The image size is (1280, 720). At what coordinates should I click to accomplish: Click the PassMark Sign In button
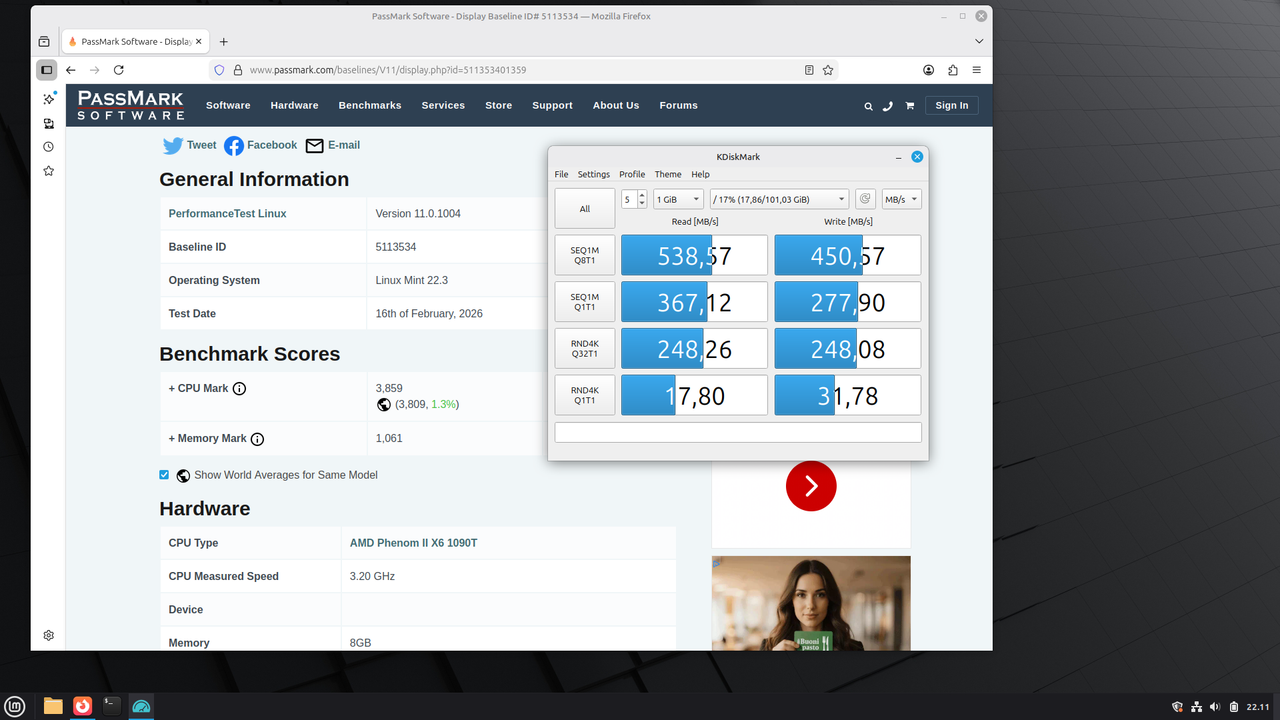pyautogui.click(x=951, y=106)
